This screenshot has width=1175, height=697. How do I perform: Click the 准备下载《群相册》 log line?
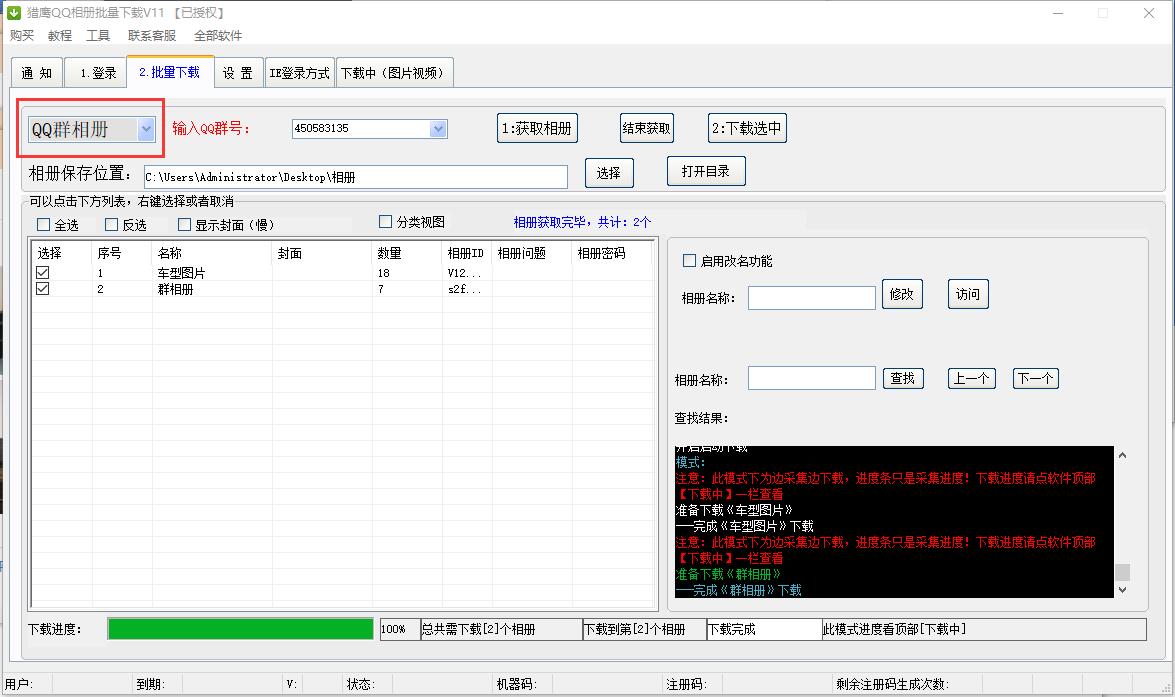click(728, 574)
